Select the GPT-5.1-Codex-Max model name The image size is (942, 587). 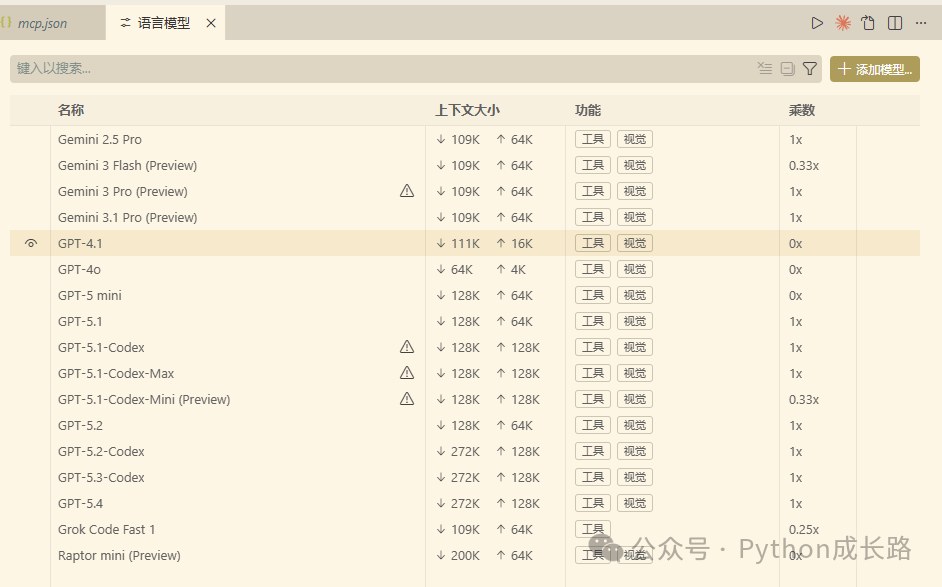[116, 373]
